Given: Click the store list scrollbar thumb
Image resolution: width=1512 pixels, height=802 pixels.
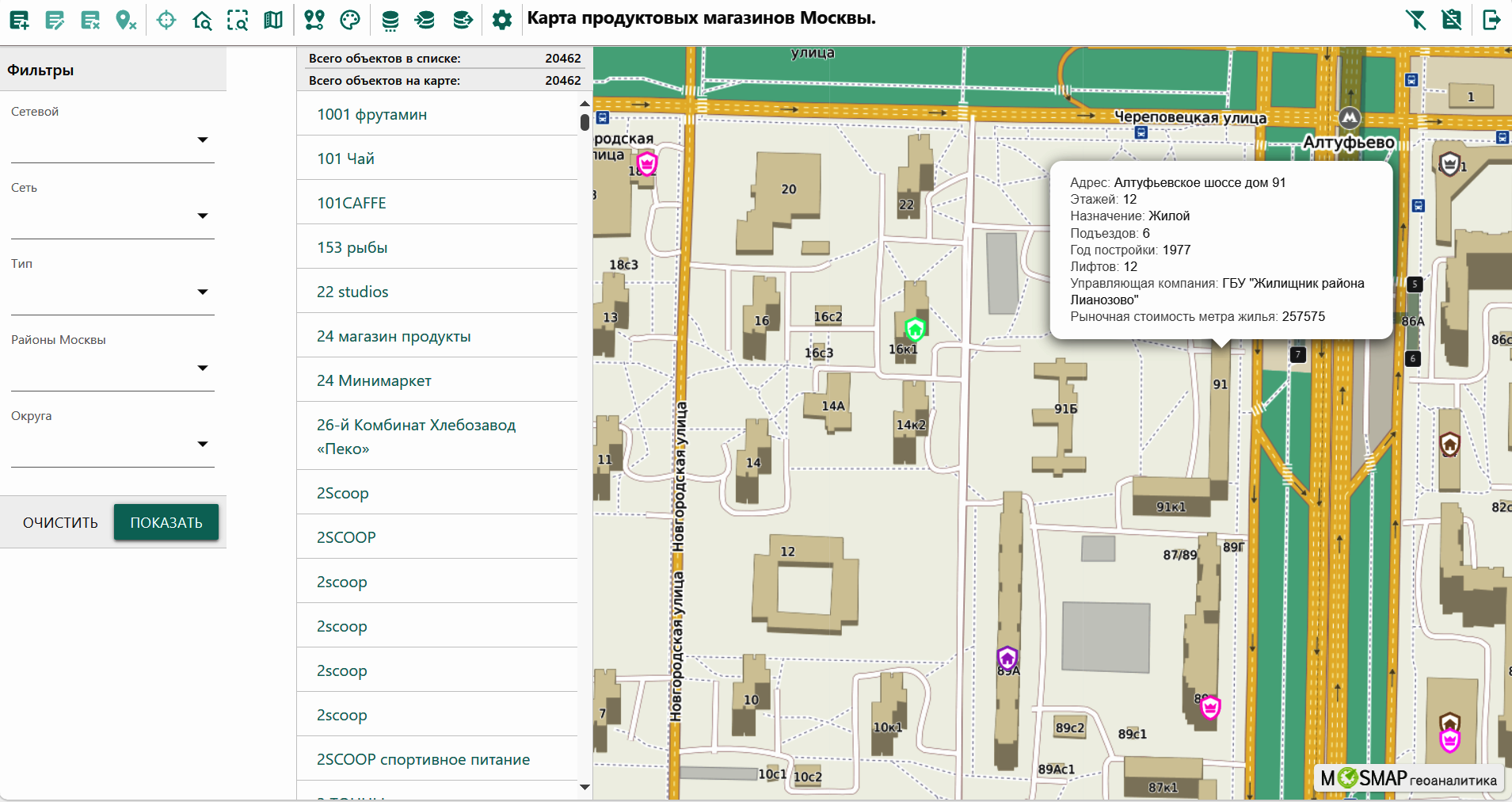Looking at the screenshot, I should [585, 123].
